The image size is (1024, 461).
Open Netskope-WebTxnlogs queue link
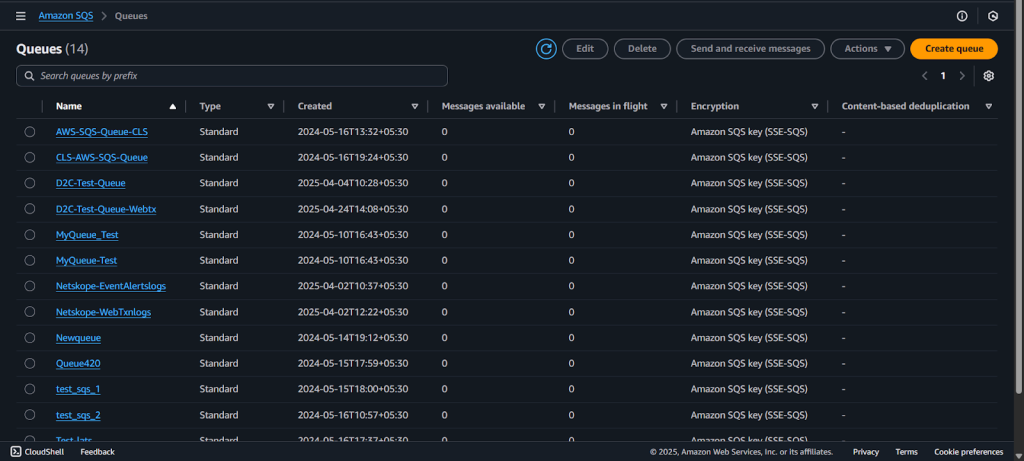point(104,312)
